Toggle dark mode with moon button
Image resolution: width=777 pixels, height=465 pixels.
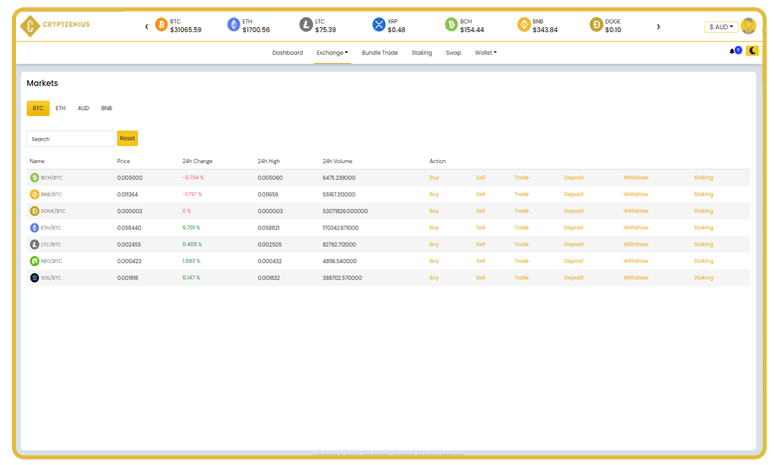(752, 51)
